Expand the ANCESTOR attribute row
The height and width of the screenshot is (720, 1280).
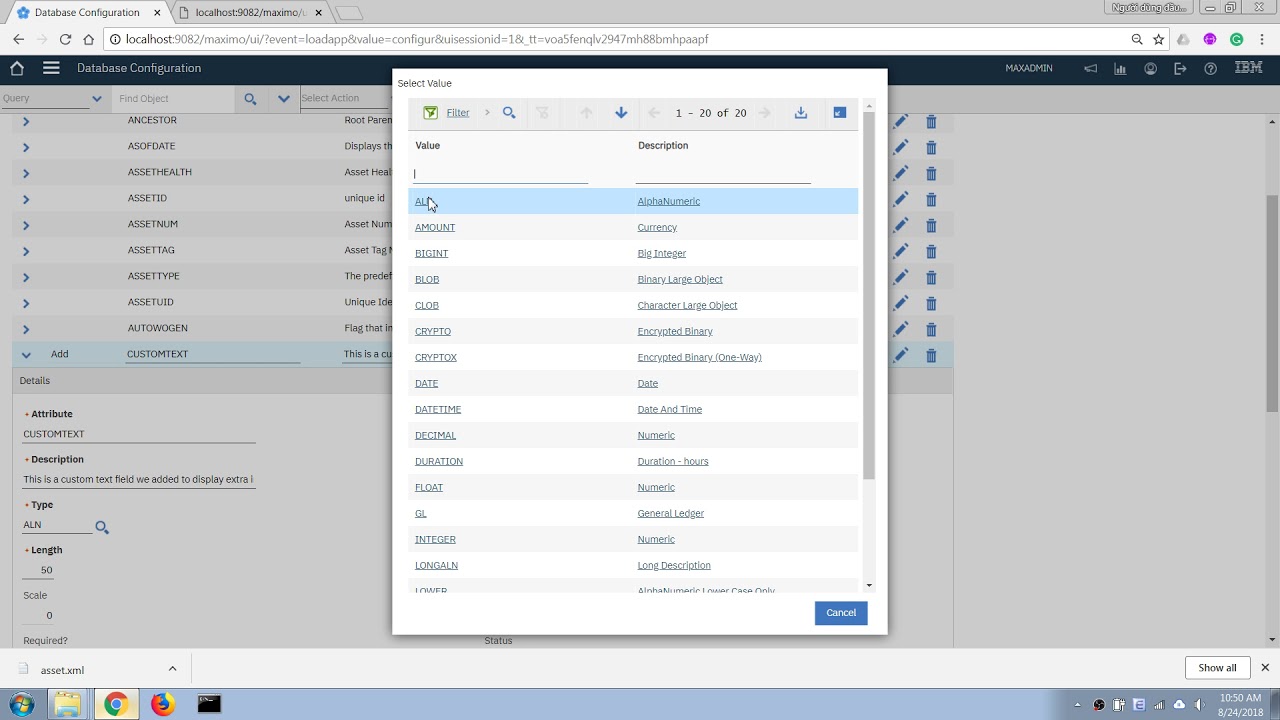[x=26, y=121]
